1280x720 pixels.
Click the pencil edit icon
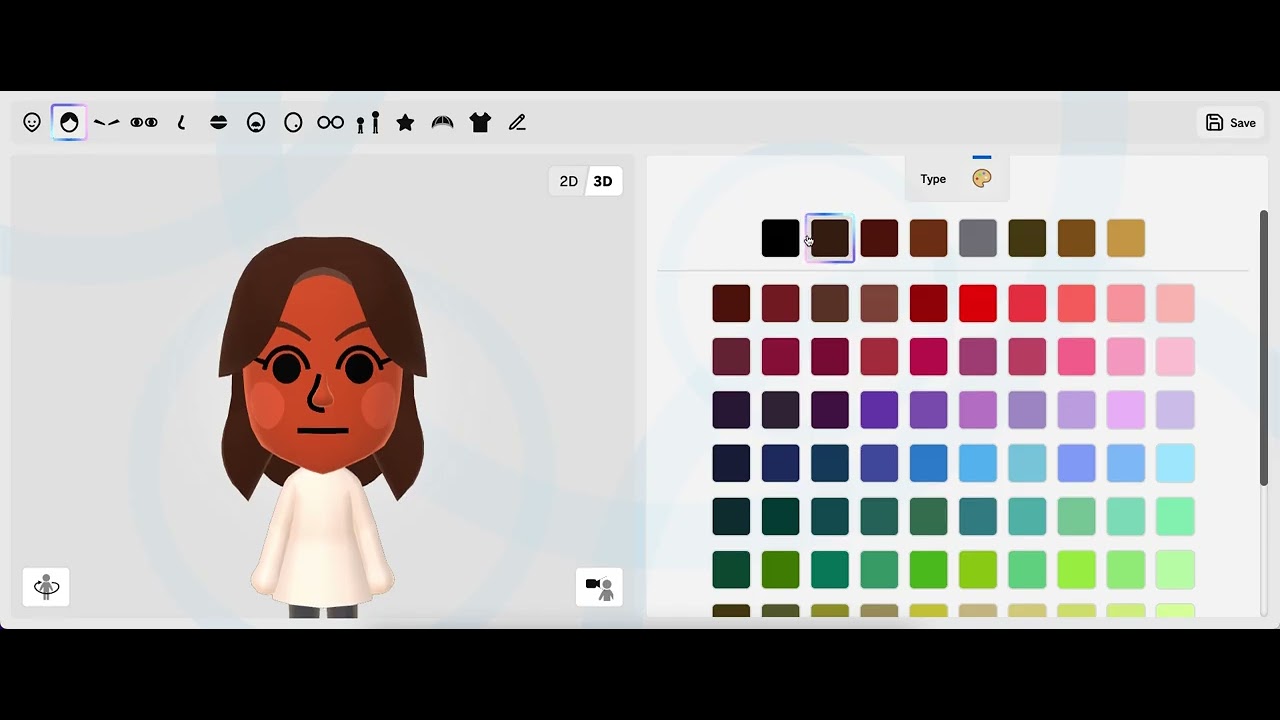click(x=517, y=122)
